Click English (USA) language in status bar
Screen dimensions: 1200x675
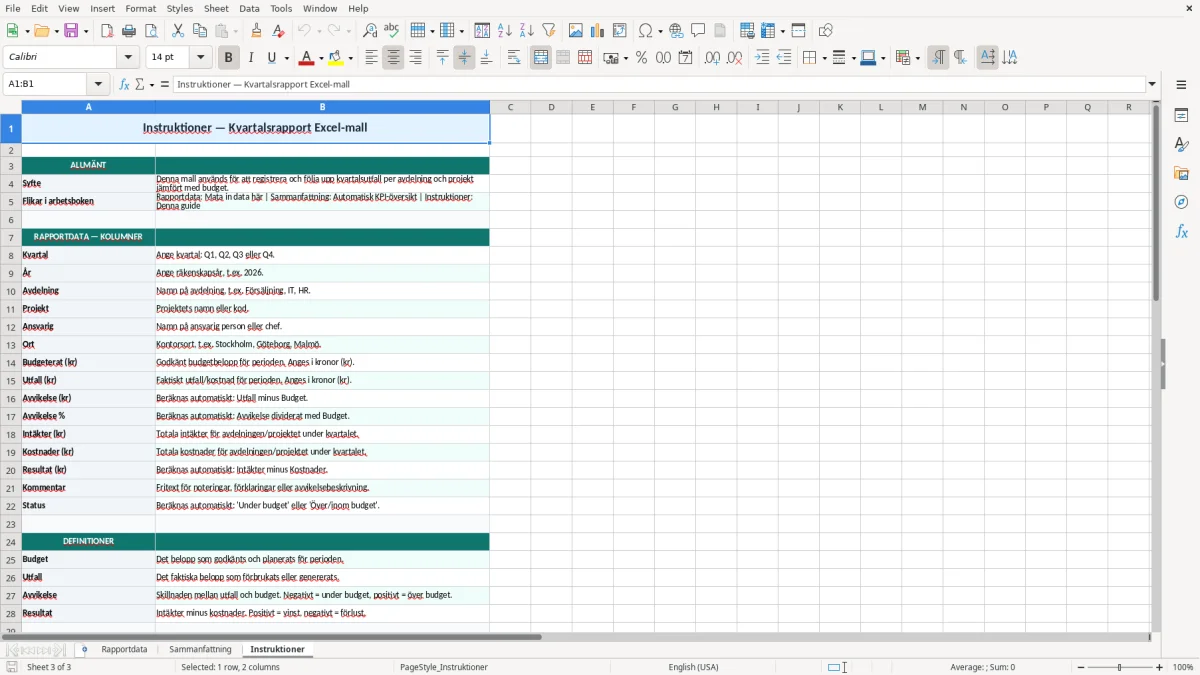[x=693, y=667]
